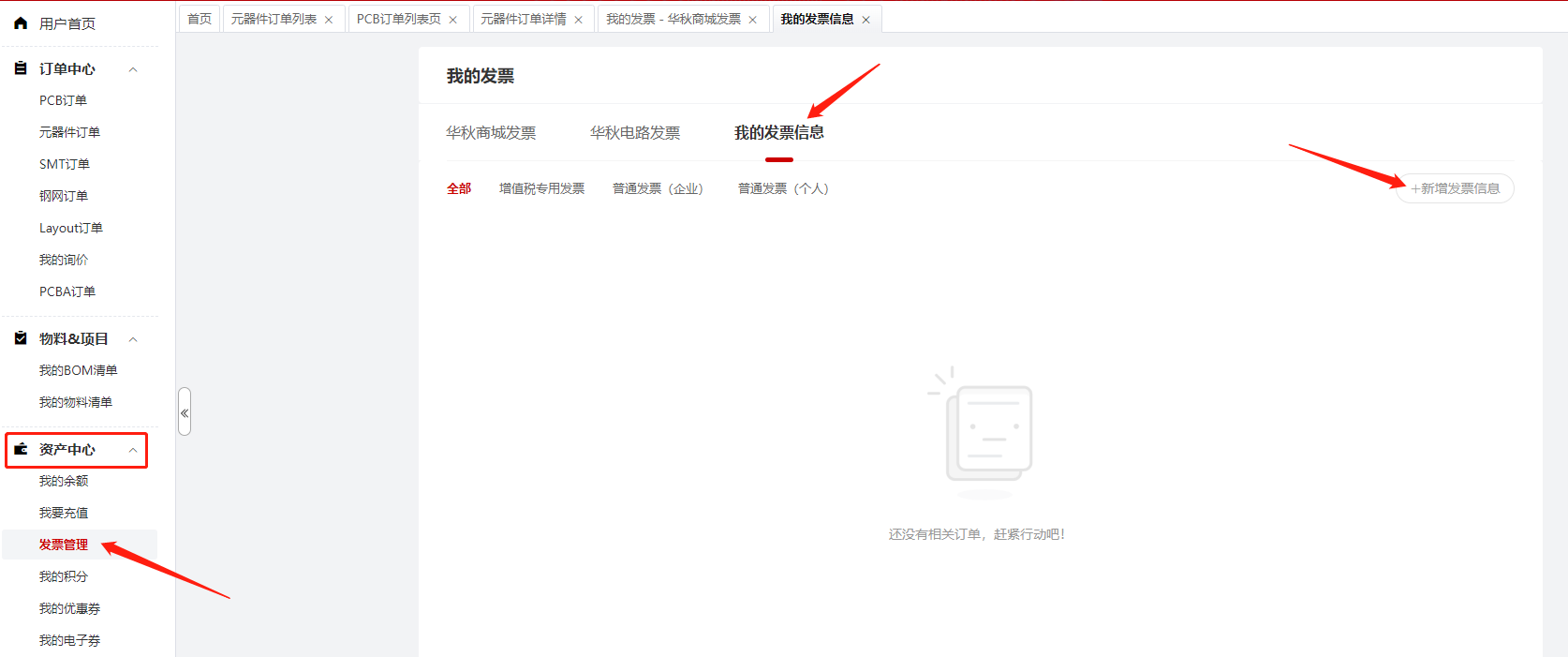This screenshot has height=657, width=1568.
Task: Filter by 普通发票（个人）
Action: (x=783, y=188)
